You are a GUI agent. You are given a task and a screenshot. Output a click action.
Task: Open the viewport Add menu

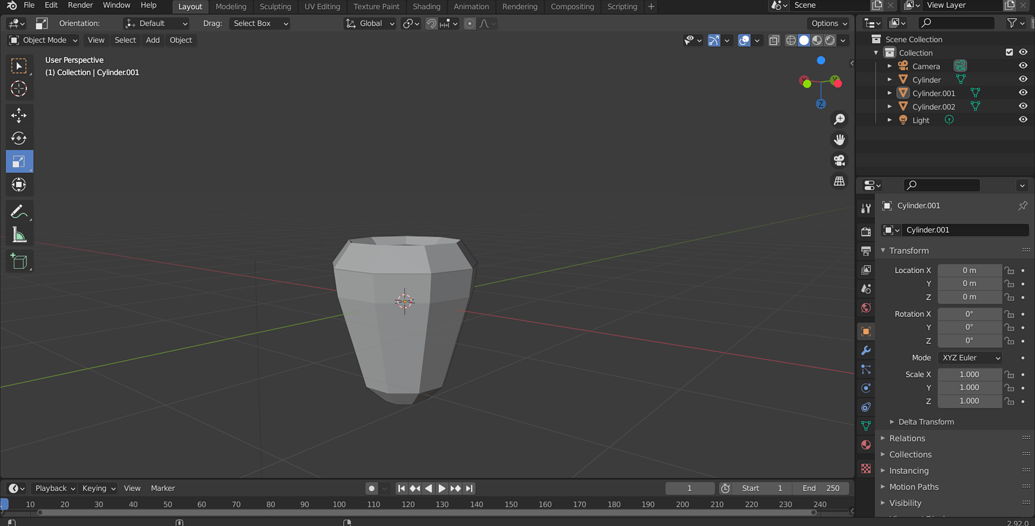pyautogui.click(x=152, y=40)
